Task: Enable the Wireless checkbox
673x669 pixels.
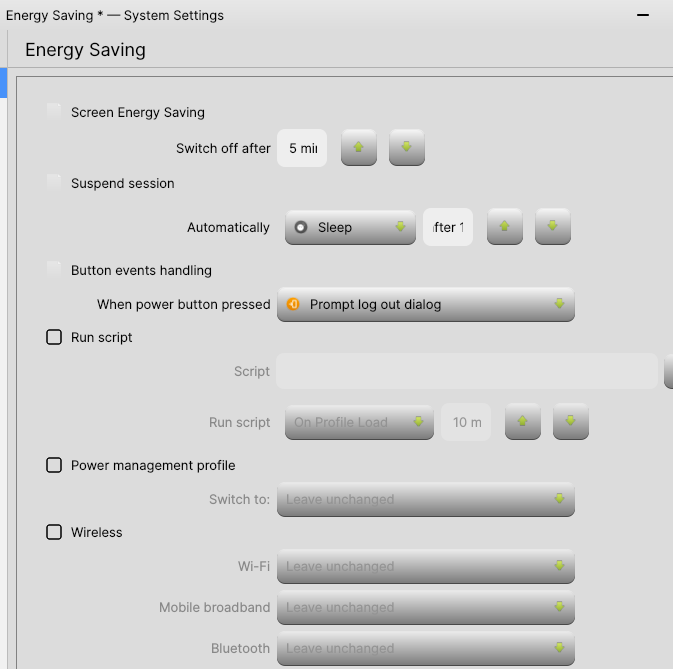Action: [x=54, y=532]
